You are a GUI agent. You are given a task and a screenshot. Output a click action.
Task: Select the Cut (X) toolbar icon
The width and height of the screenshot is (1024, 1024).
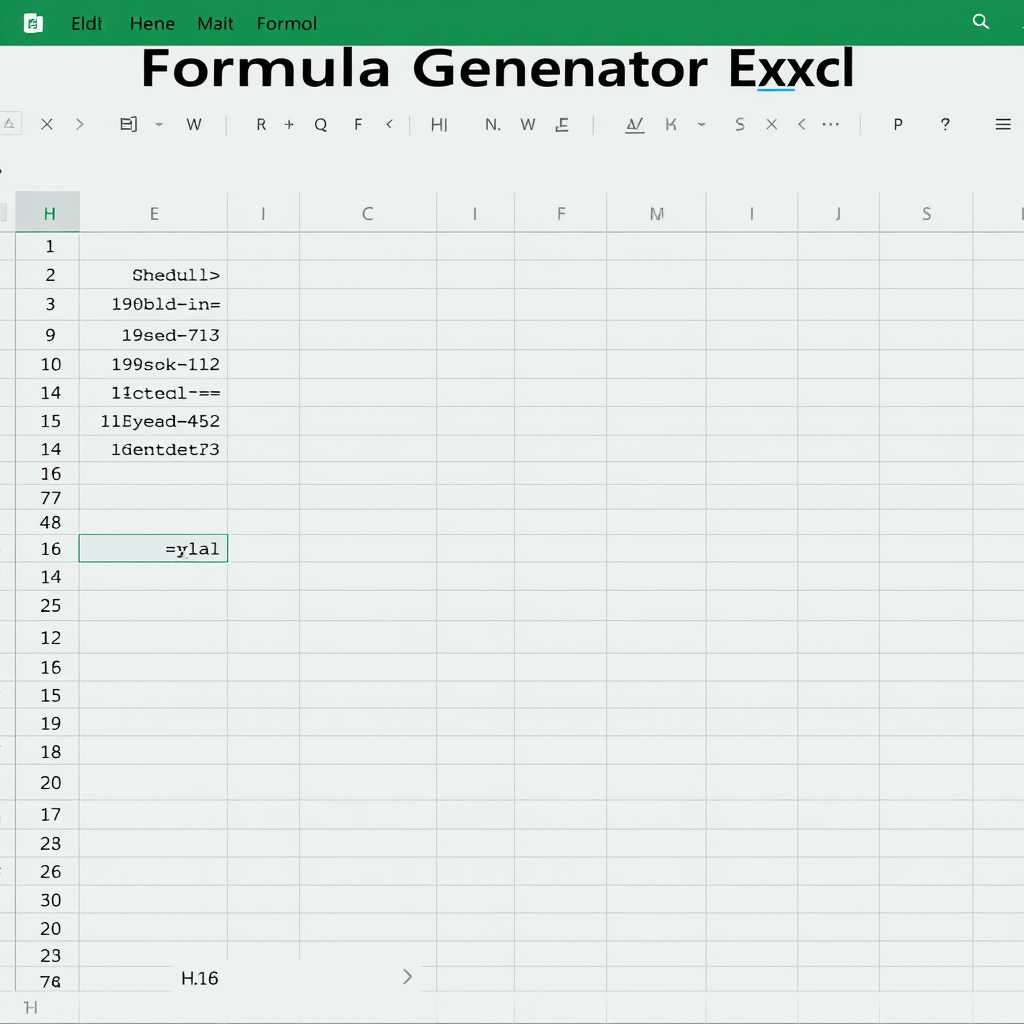[x=46, y=124]
